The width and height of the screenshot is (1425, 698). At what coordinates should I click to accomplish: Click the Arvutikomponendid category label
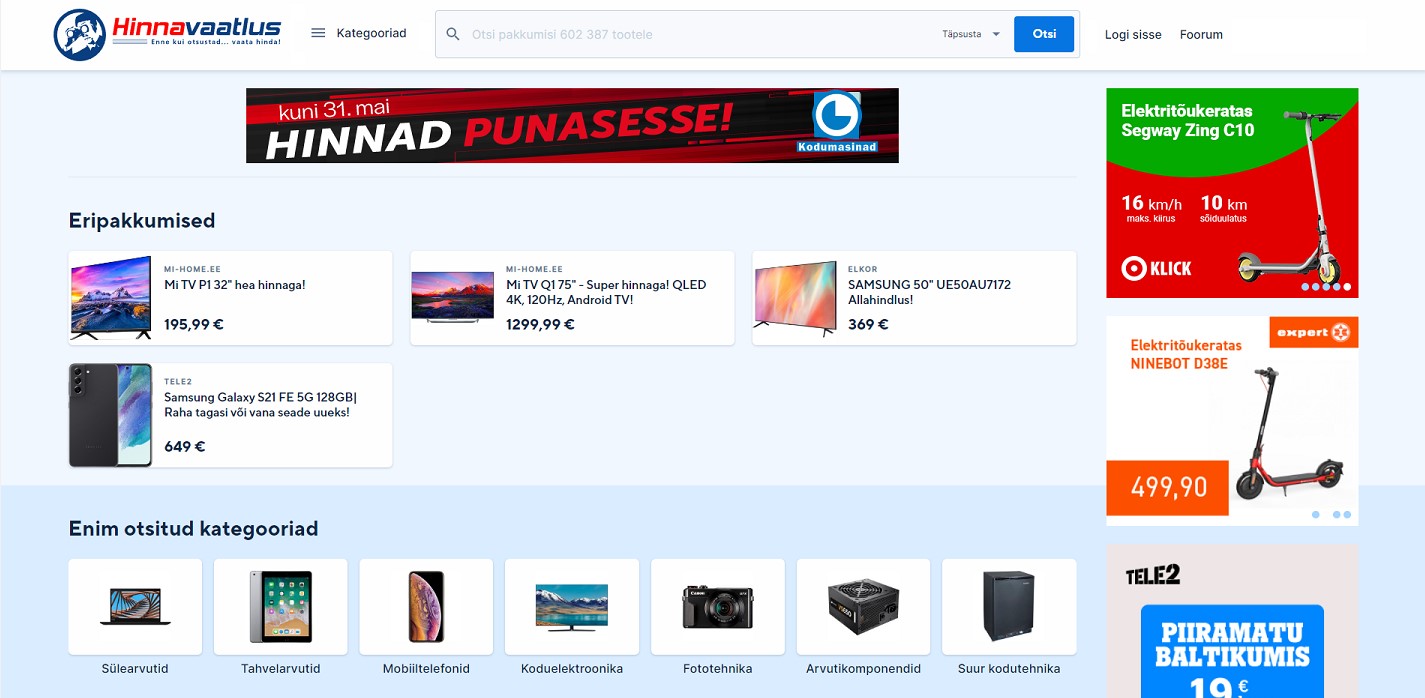click(x=863, y=669)
